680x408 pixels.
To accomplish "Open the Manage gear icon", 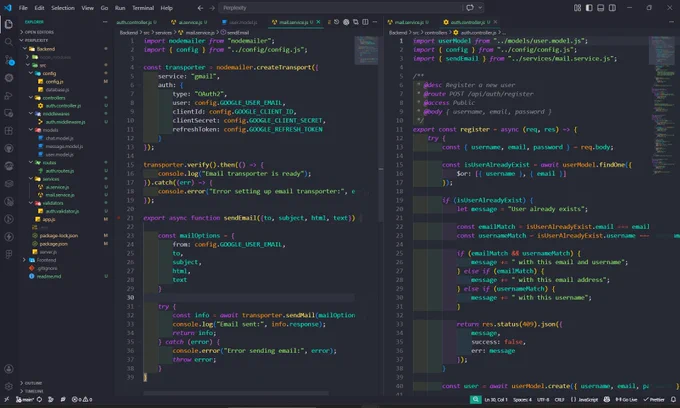I will click(9, 386).
